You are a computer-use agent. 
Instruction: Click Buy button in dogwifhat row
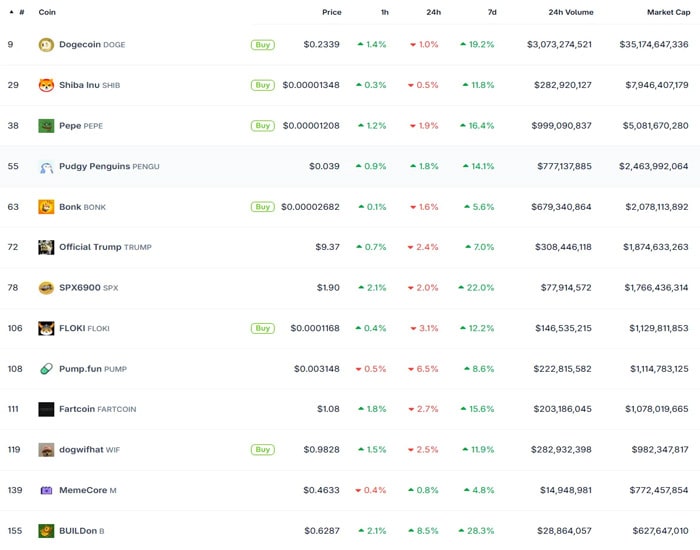click(x=263, y=450)
